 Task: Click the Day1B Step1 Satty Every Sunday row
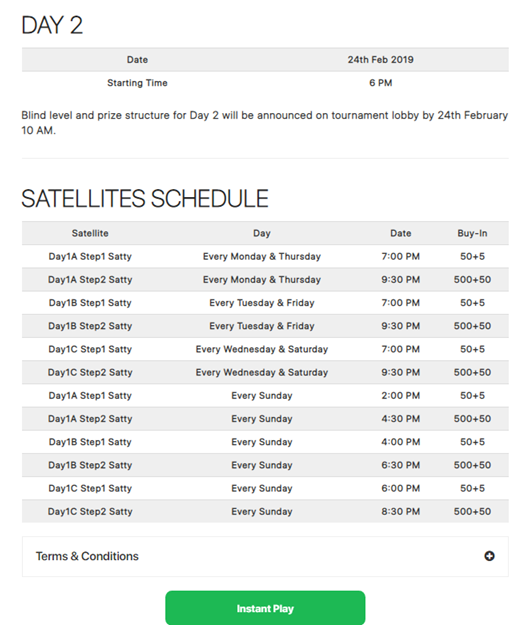point(265,442)
